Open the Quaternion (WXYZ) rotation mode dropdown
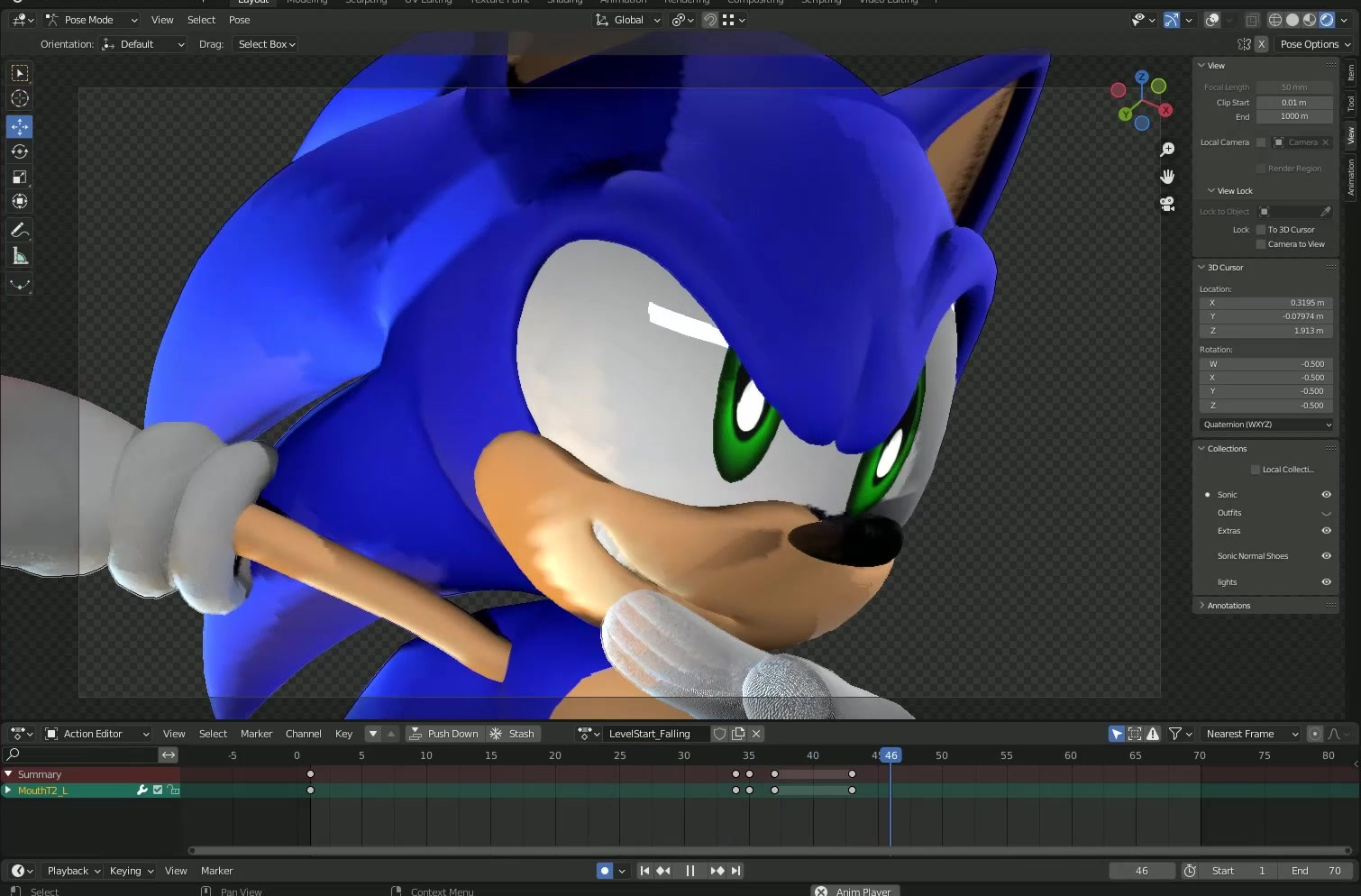Viewport: 1361px width, 896px height. pos(1266,425)
